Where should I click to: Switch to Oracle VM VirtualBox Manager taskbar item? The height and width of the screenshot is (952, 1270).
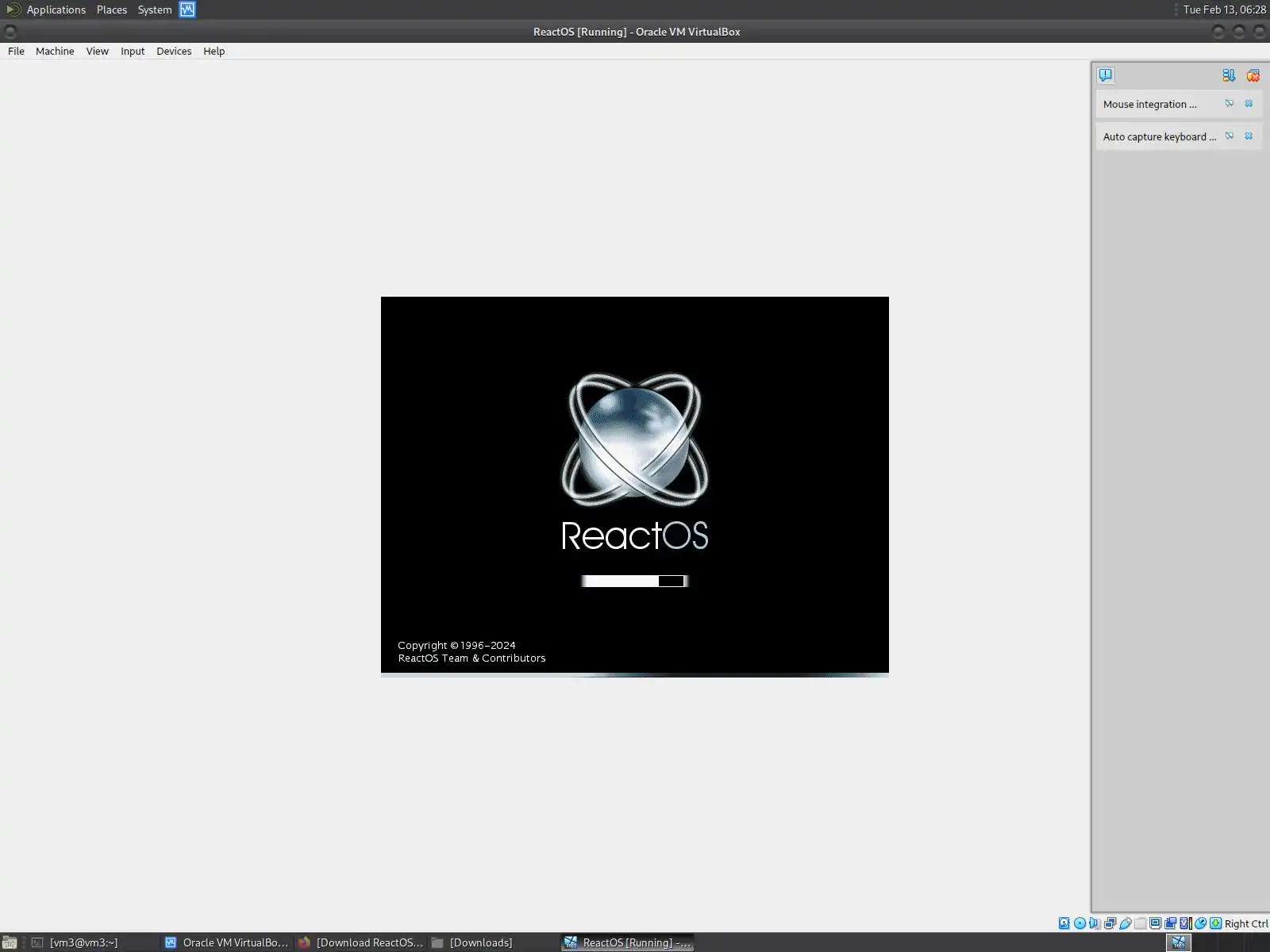(226, 942)
